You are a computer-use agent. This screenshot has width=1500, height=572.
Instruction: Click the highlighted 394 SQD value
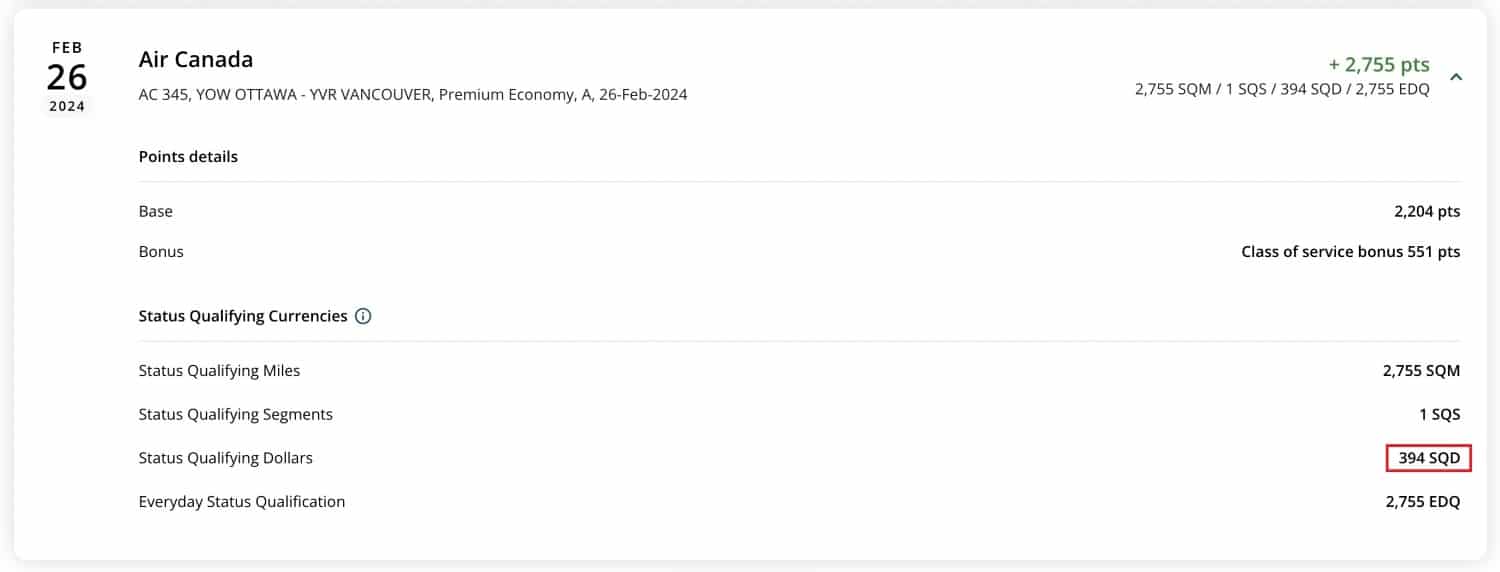click(x=1429, y=458)
